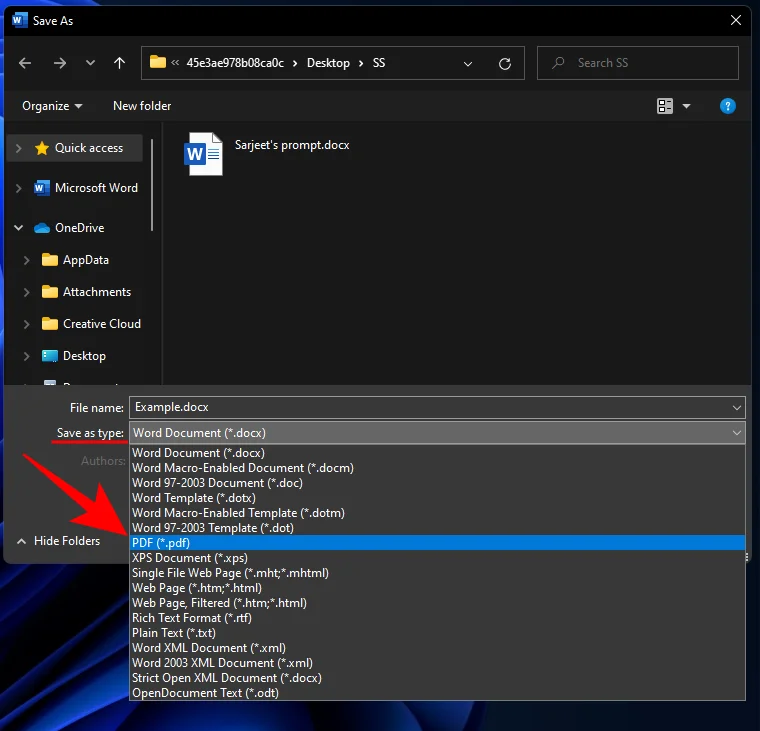Choose Rich Text Format (*.rtf)
Viewport: 760px width, 731px height.
click(437, 618)
